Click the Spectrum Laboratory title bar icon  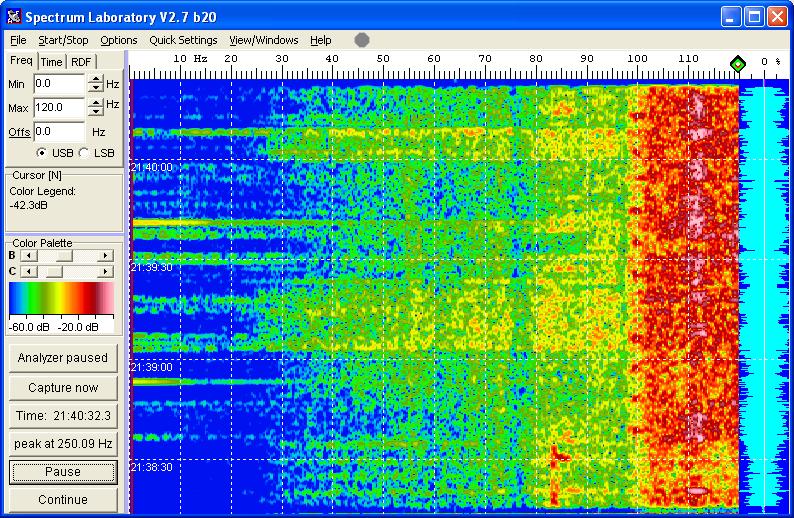[x=13, y=15]
